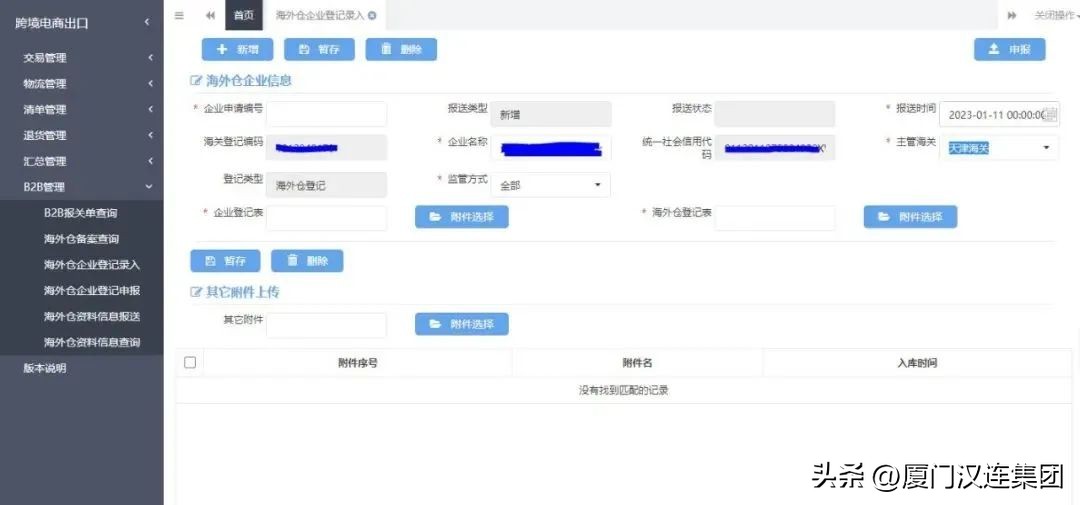Expand 清单管理 menu
Screen dimensions: 1080x505
pyautogui.click(x=82, y=110)
